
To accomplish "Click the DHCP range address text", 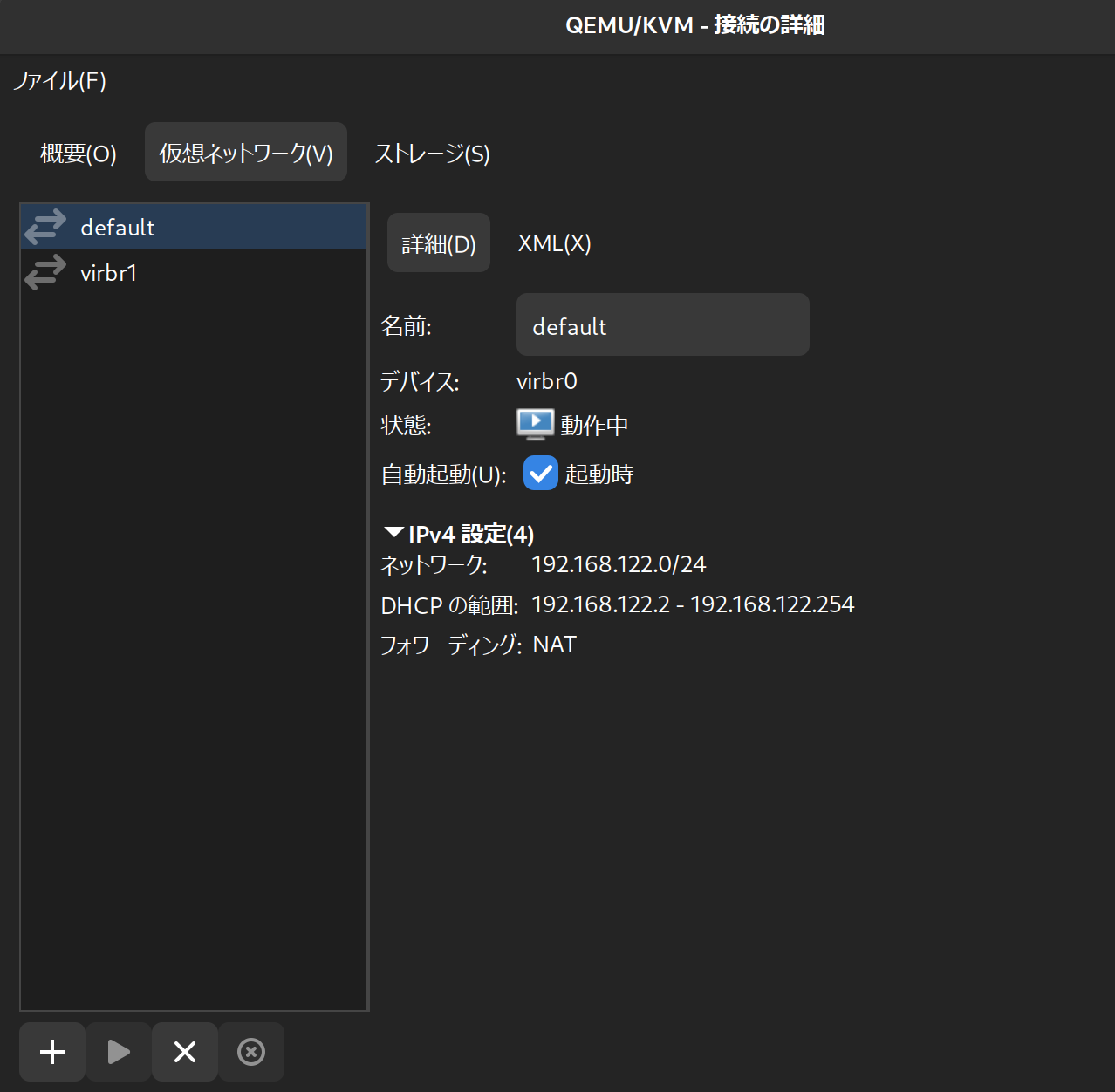I will click(693, 604).
